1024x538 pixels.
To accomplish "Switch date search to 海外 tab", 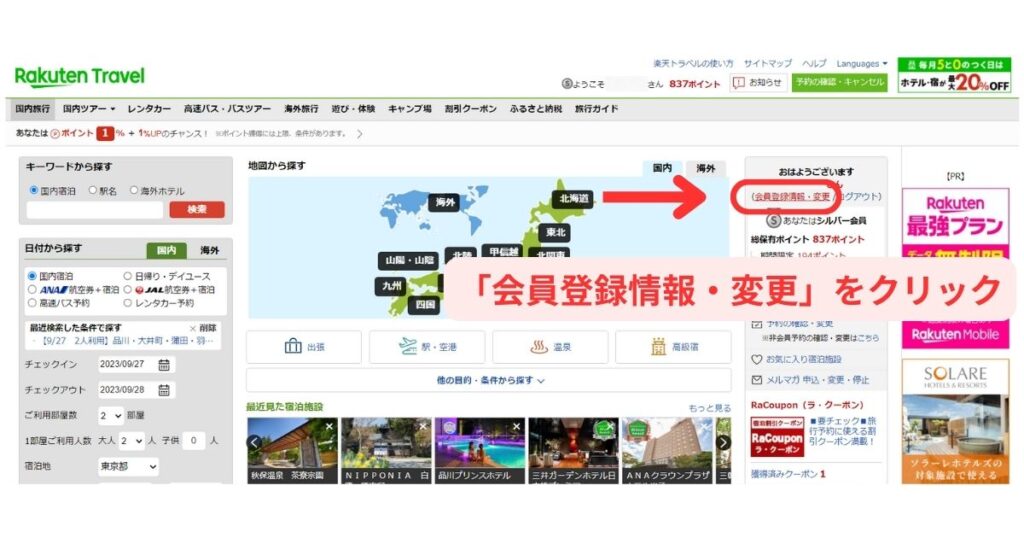I will coord(209,250).
